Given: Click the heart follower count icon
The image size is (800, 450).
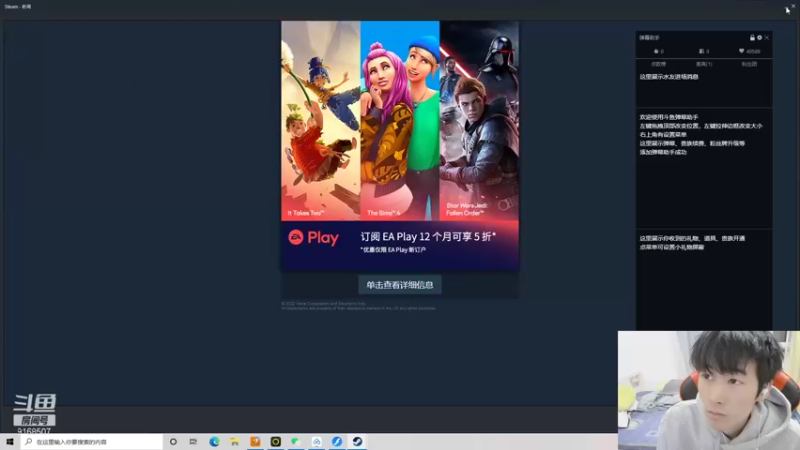Looking at the screenshot, I should (x=741, y=51).
